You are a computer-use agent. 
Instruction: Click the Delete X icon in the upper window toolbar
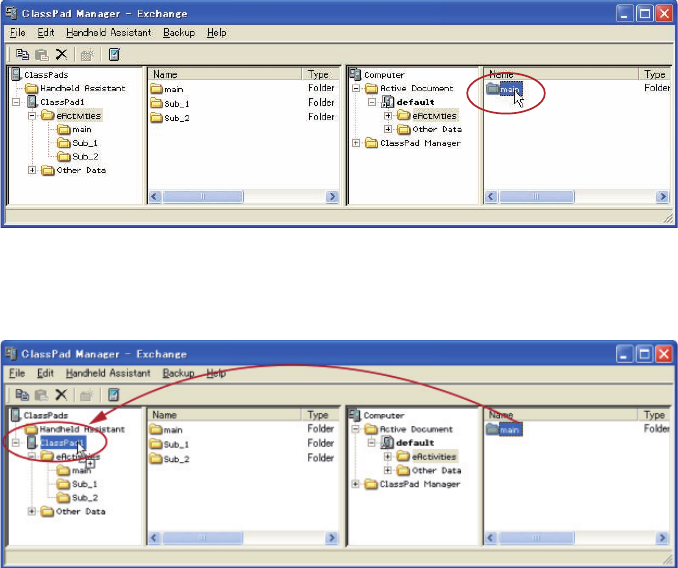(61, 54)
